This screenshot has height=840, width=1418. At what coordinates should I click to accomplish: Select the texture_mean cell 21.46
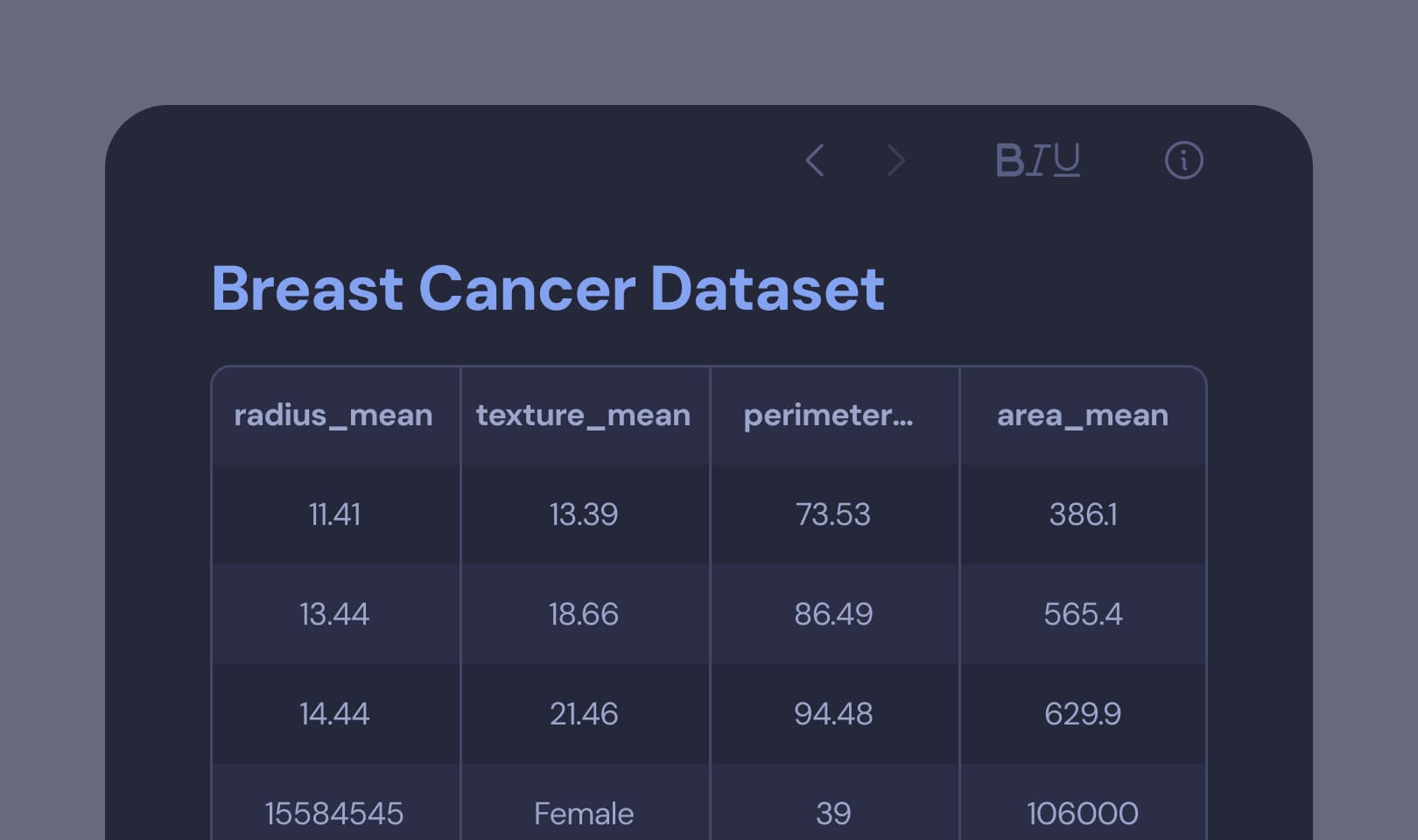[584, 714]
